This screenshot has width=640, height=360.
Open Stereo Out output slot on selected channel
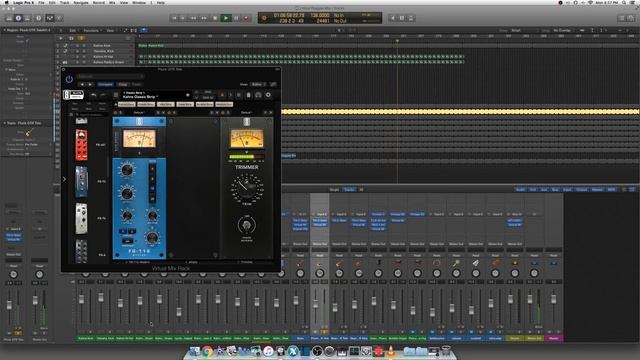point(320,244)
